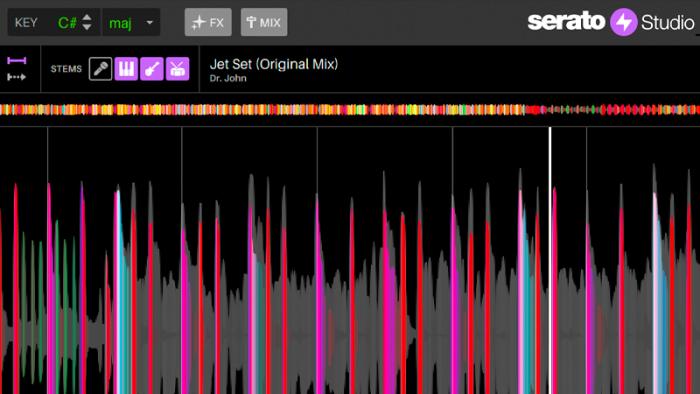Click the colored track overview waveform

tap(350, 109)
